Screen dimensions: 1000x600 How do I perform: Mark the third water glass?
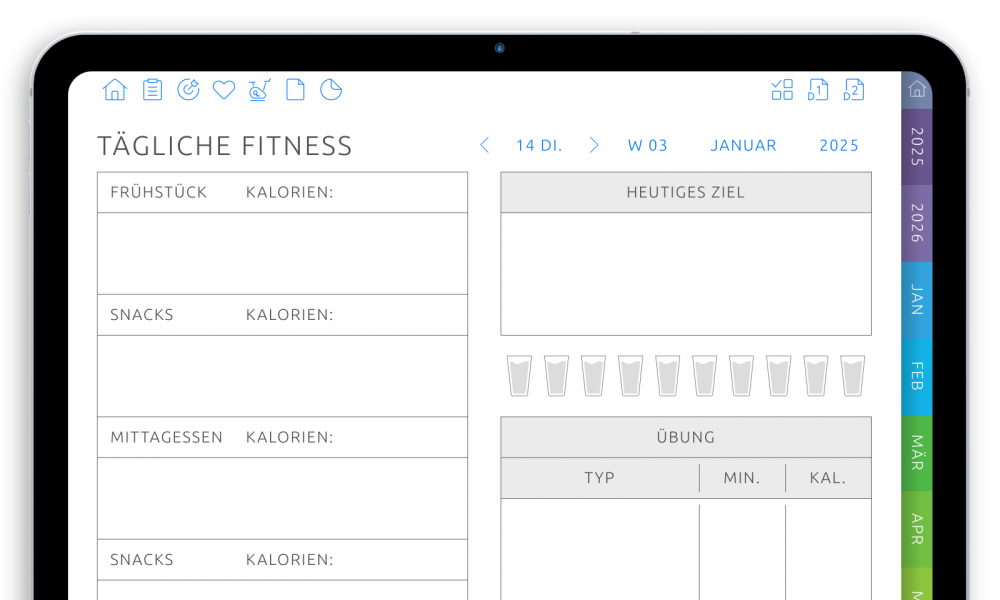(x=593, y=376)
